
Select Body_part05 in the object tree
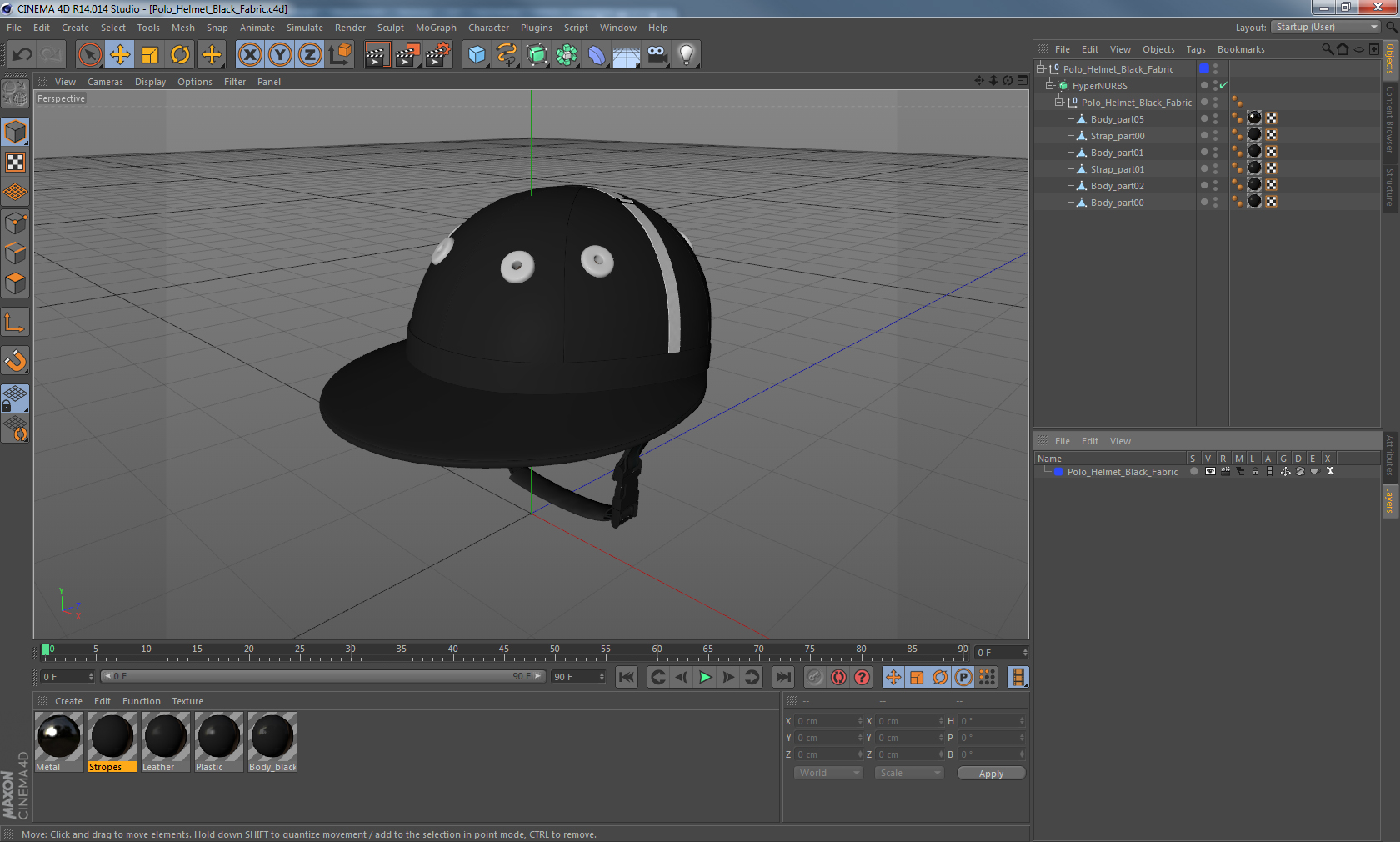1117,119
